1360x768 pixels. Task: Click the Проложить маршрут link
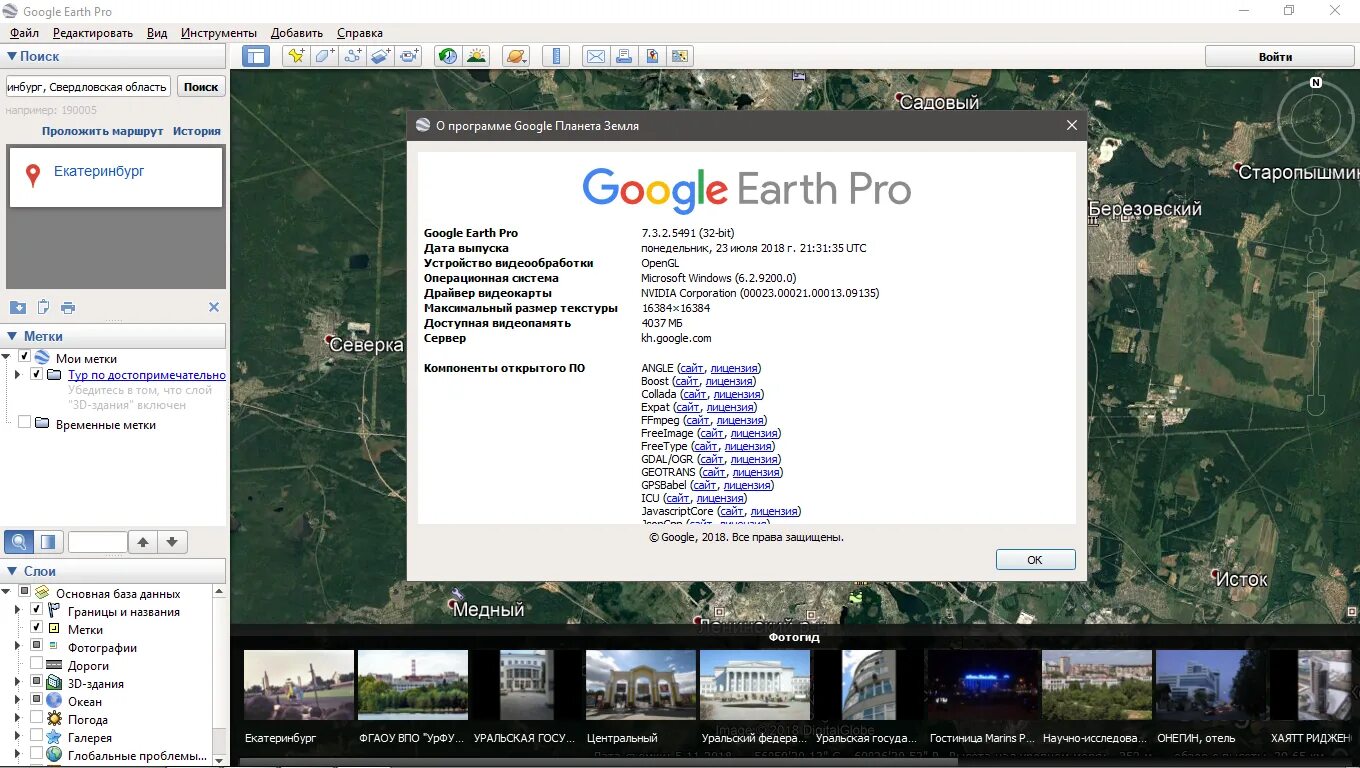coord(103,131)
